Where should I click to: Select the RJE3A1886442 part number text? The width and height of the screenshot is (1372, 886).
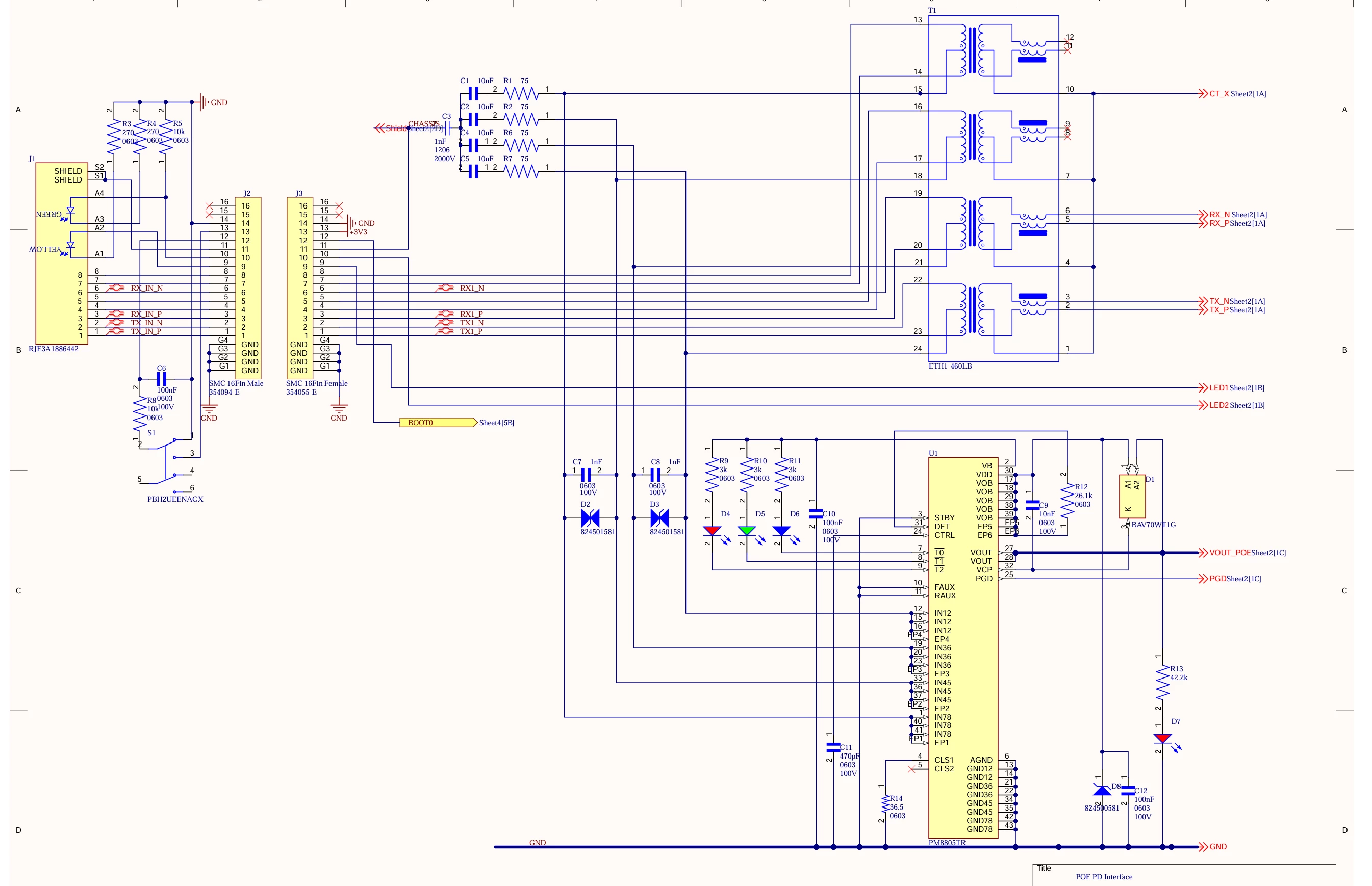point(54,349)
